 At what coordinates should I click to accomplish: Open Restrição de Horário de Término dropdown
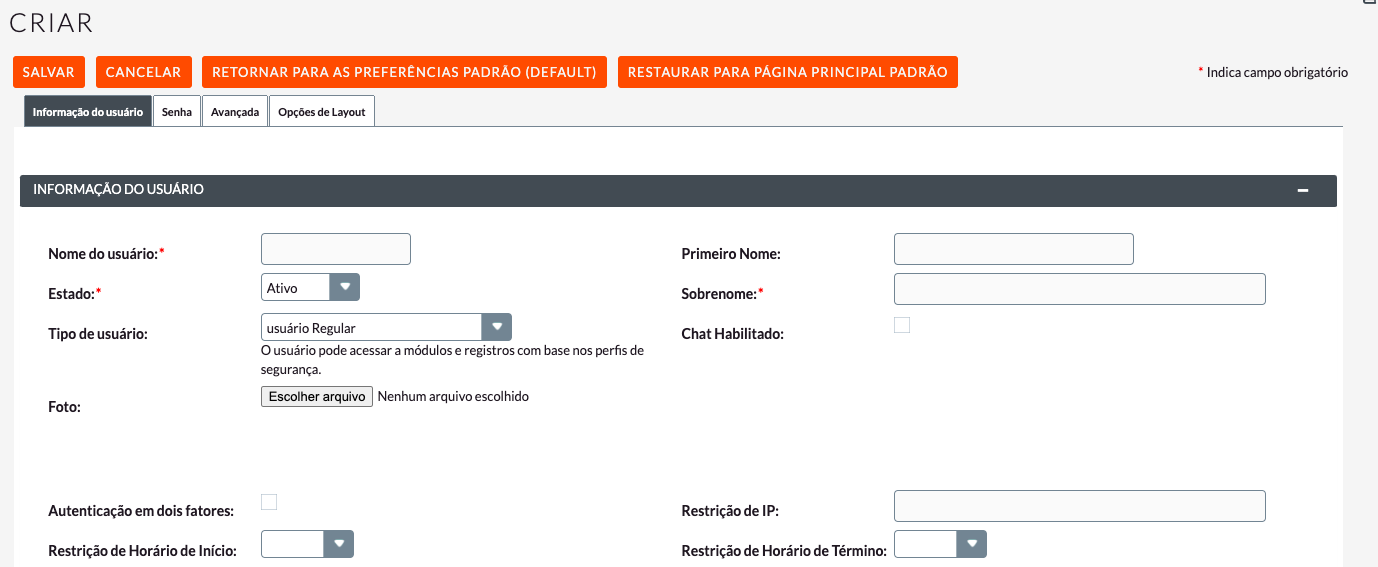click(940, 544)
